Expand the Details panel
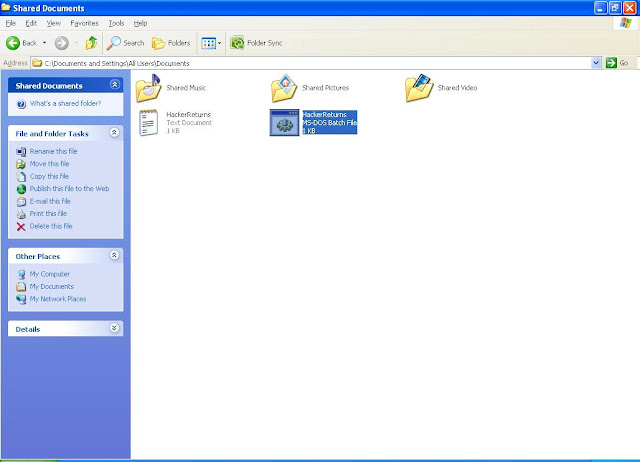The width and height of the screenshot is (640, 462). click(115, 328)
